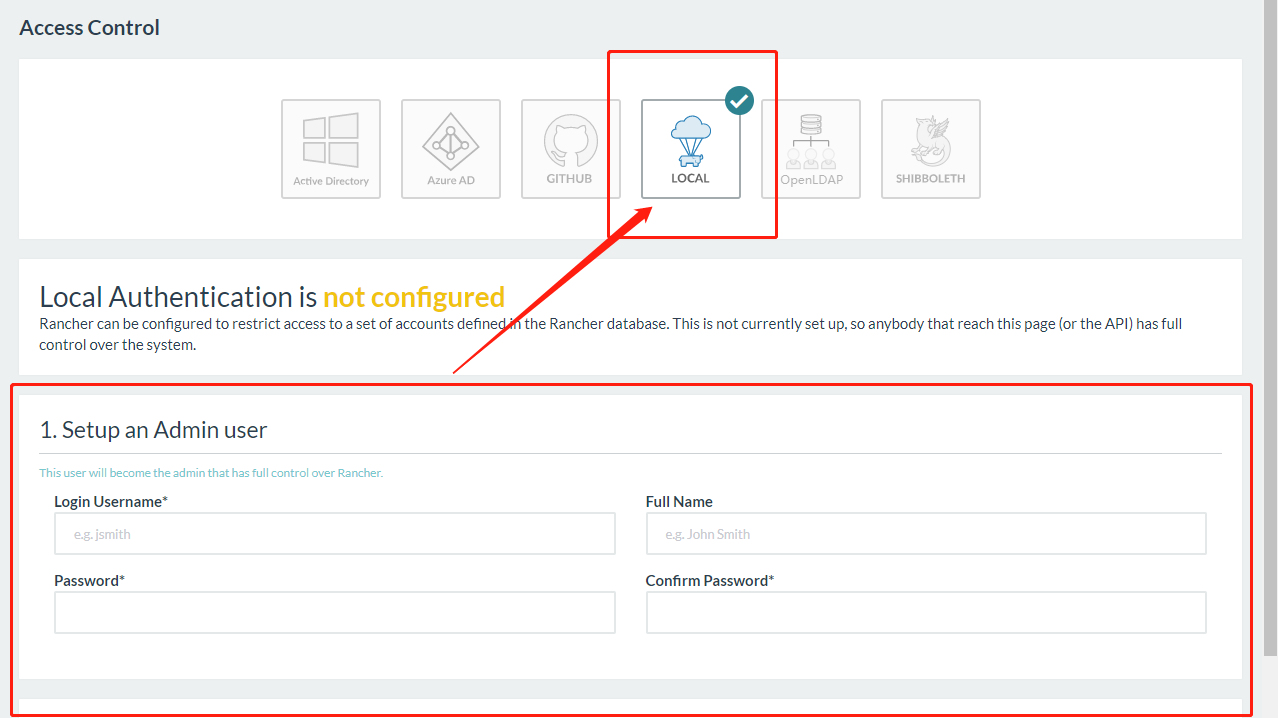This screenshot has width=1278, height=718.
Task: Click 'This user will become the admin' note
Action: 211,473
